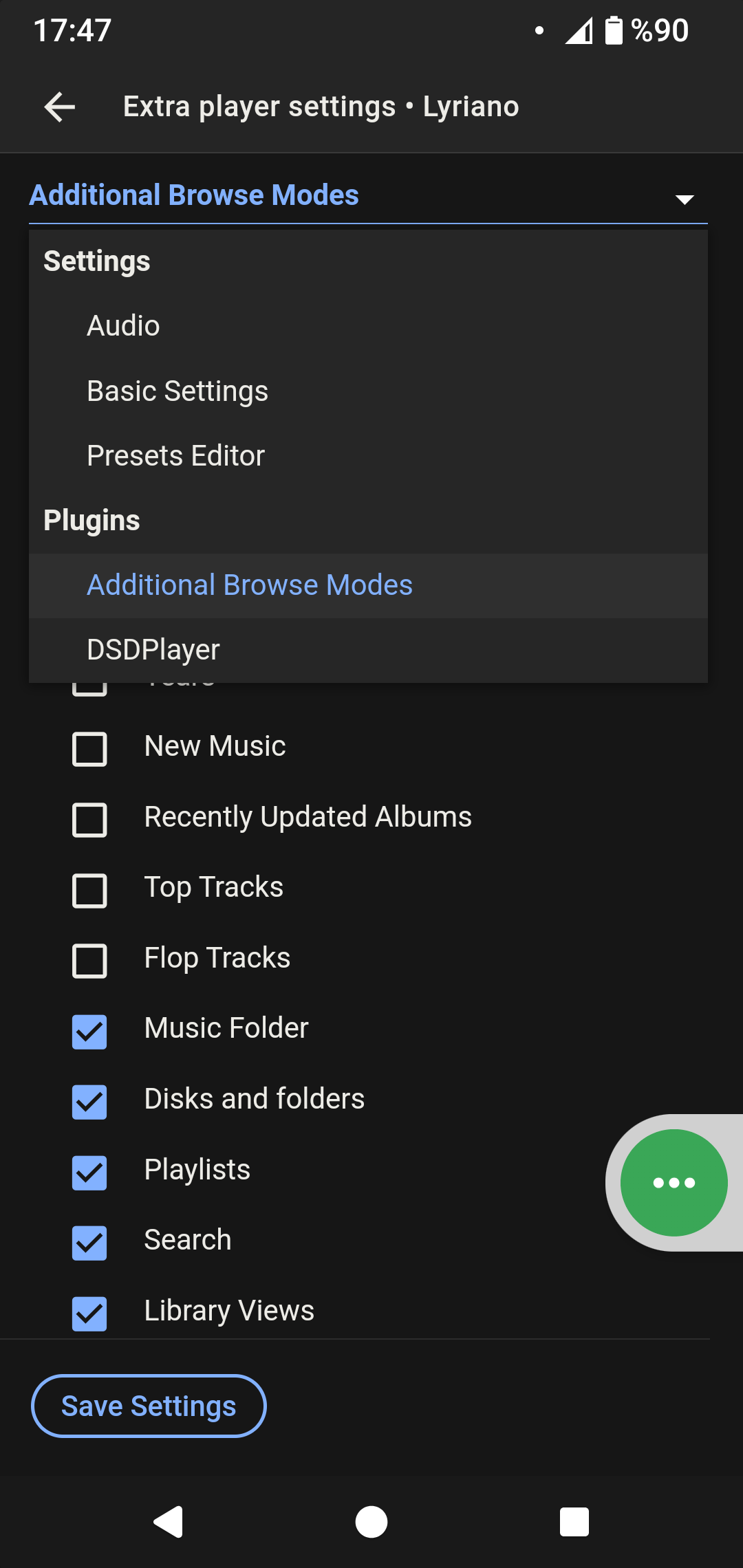The height and width of the screenshot is (1568, 743).
Task: Uncheck the Music Folder checkbox
Action: coord(89,1032)
